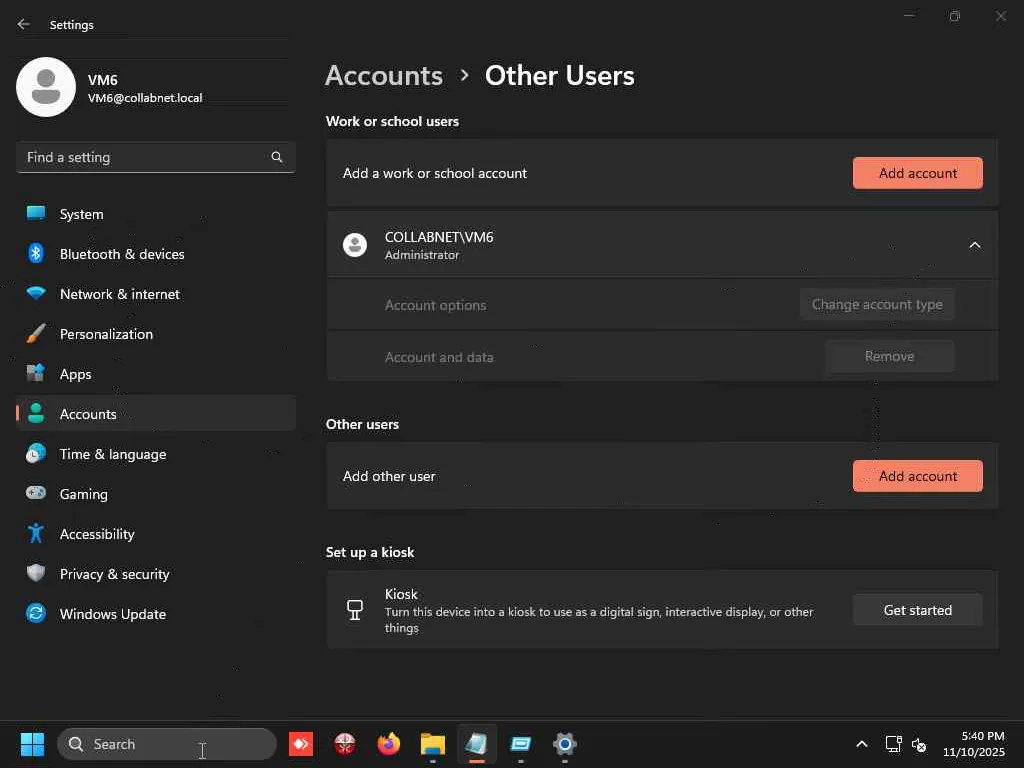Open Privacy & security settings

tap(114, 574)
